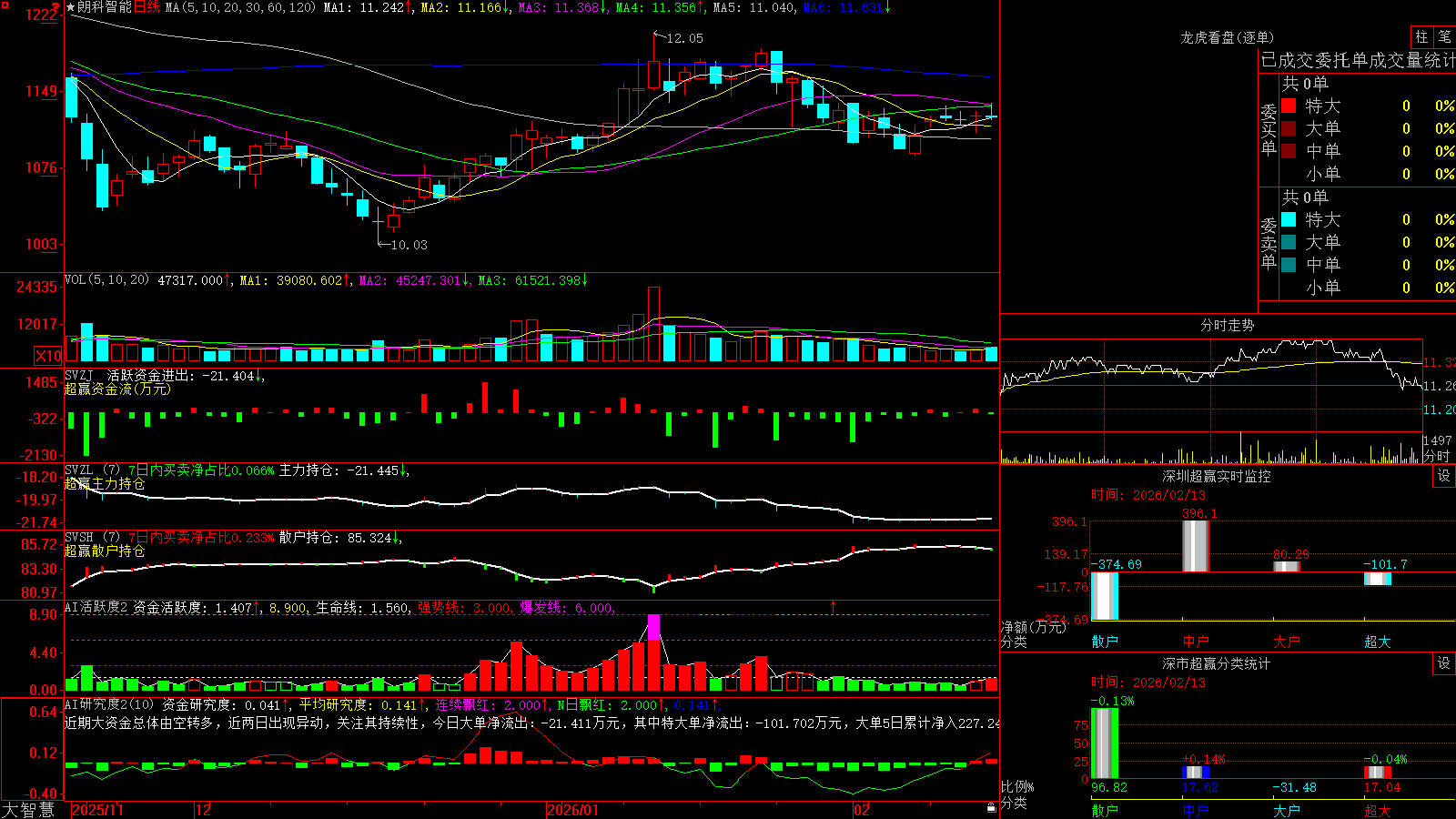Click the 2025/11 timeline date label
Image resolution: width=1456 pixels, height=819 pixels.
(97, 810)
